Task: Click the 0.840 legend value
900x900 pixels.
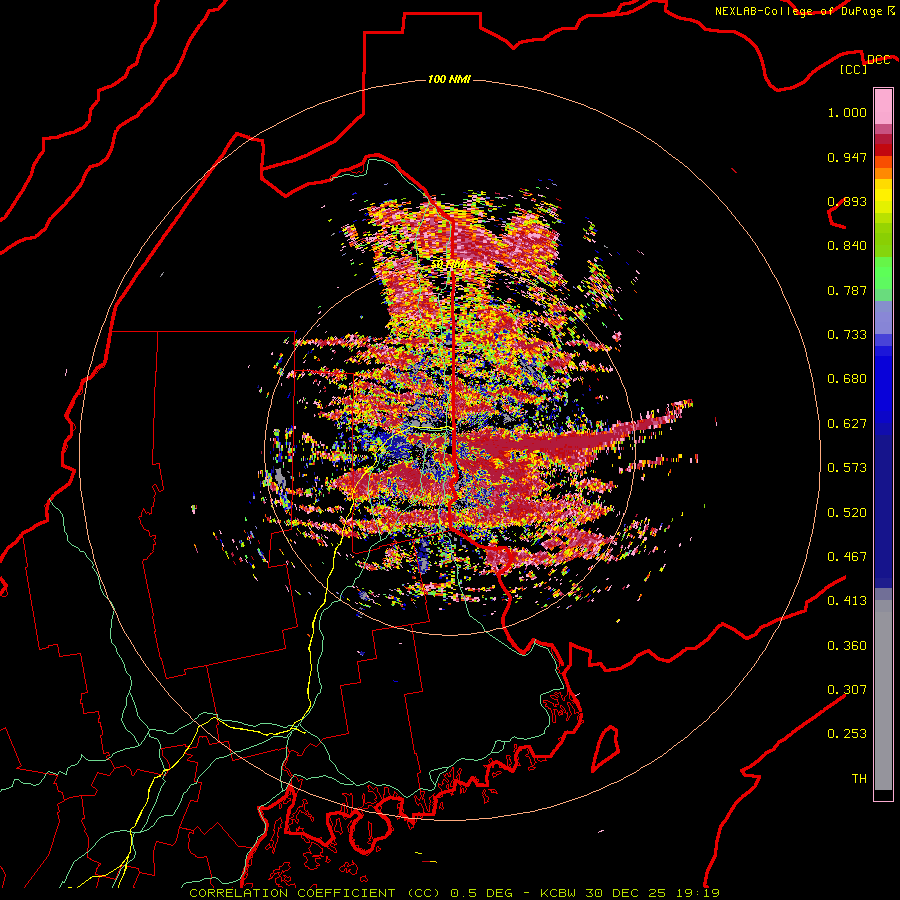Action: (847, 246)
